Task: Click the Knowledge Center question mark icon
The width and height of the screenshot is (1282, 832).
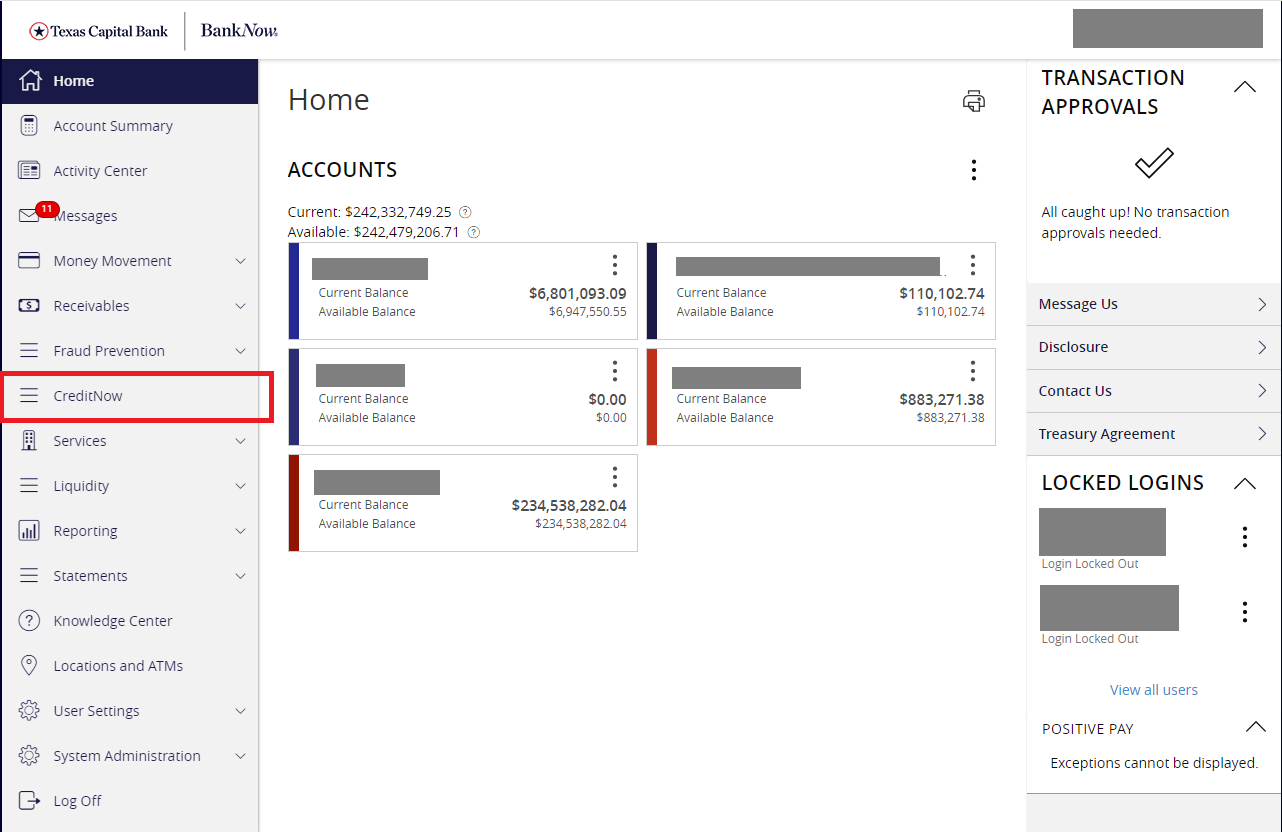Action: tap(29, 621)
